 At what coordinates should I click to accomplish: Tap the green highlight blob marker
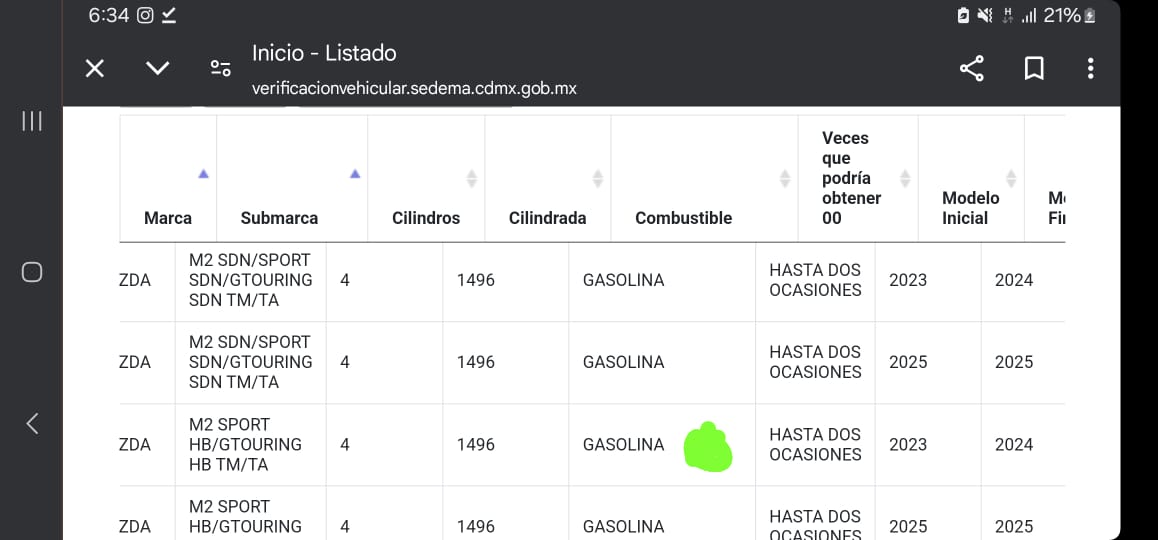(x=708, y=447)
